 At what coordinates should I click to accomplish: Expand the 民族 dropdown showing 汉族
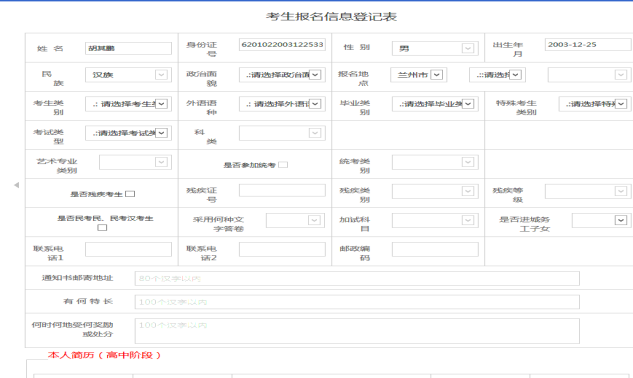[128, 75]
